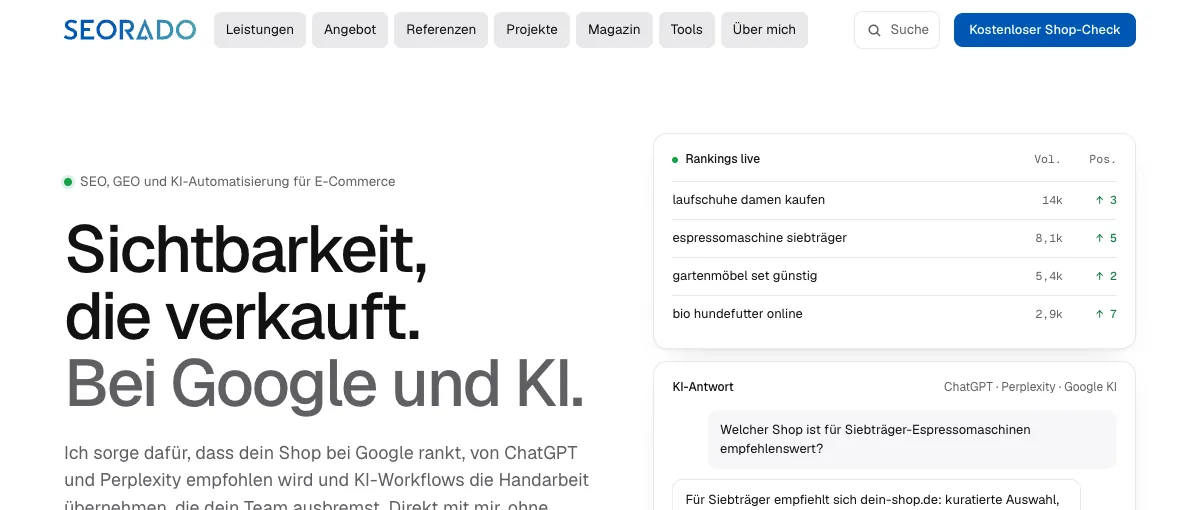Select the gartenmöbel set günstig keyword
Viewport: 1200px width, 510px height.
click(x=745, y=276)
